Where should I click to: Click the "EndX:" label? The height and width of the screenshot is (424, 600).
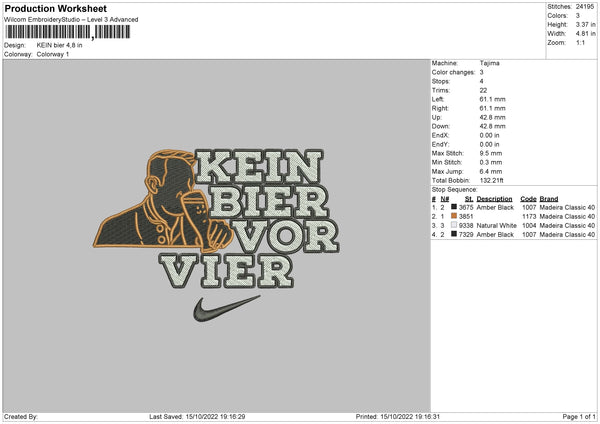[x=440, y=135]
